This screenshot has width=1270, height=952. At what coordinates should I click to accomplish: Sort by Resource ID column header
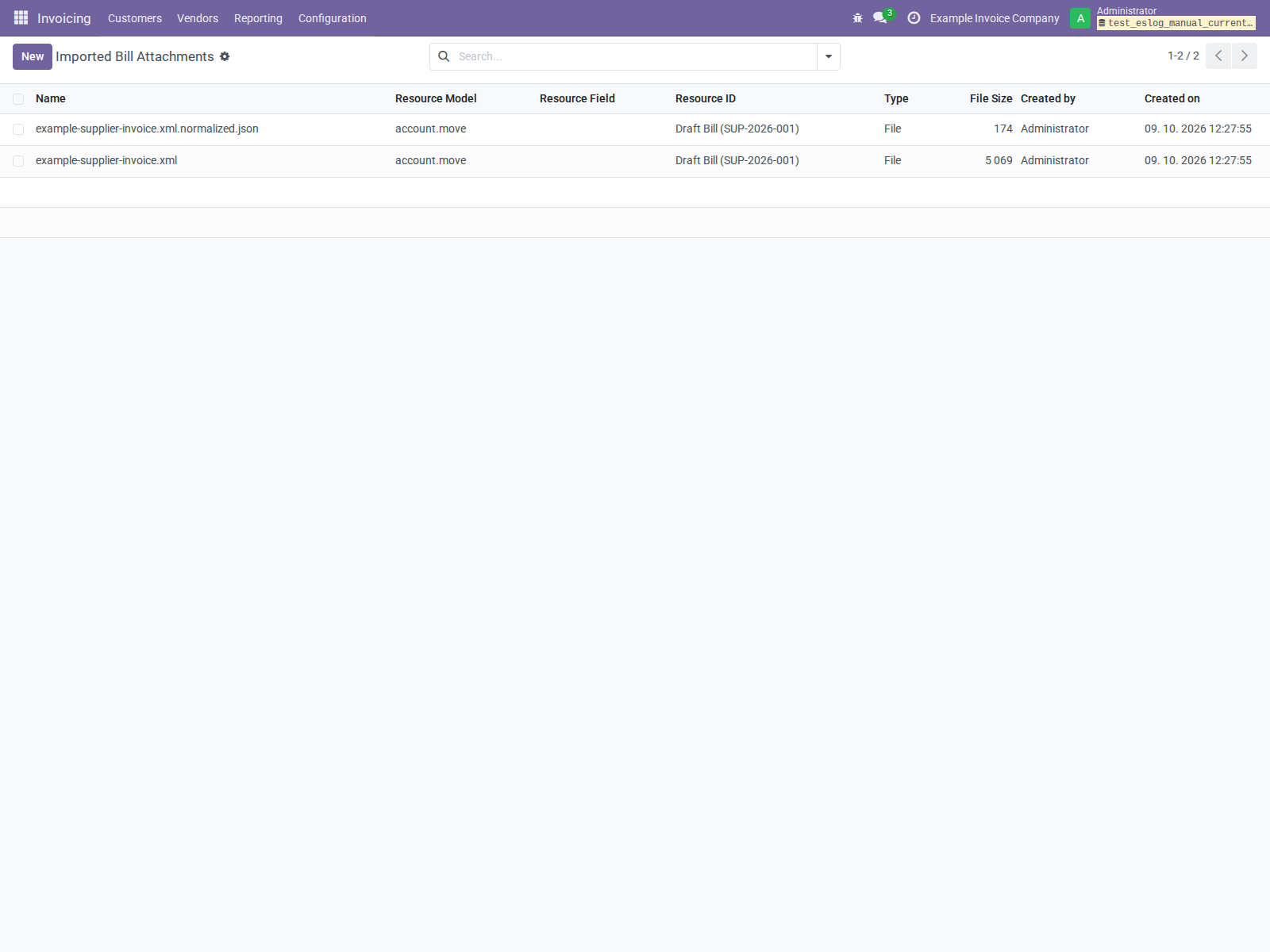click(x=706, y=98)
